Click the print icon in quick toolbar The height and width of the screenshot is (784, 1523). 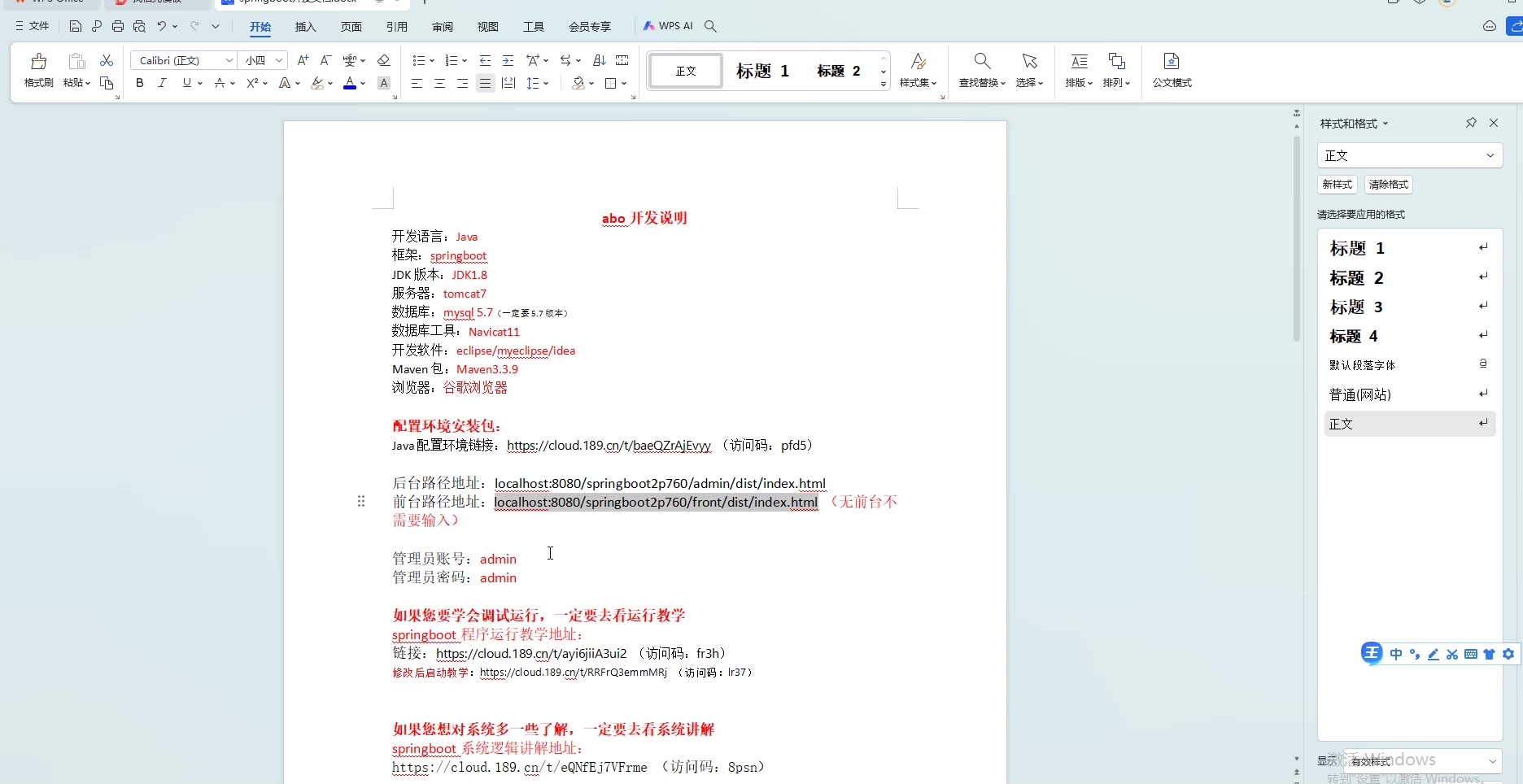(x=118, y=26)
